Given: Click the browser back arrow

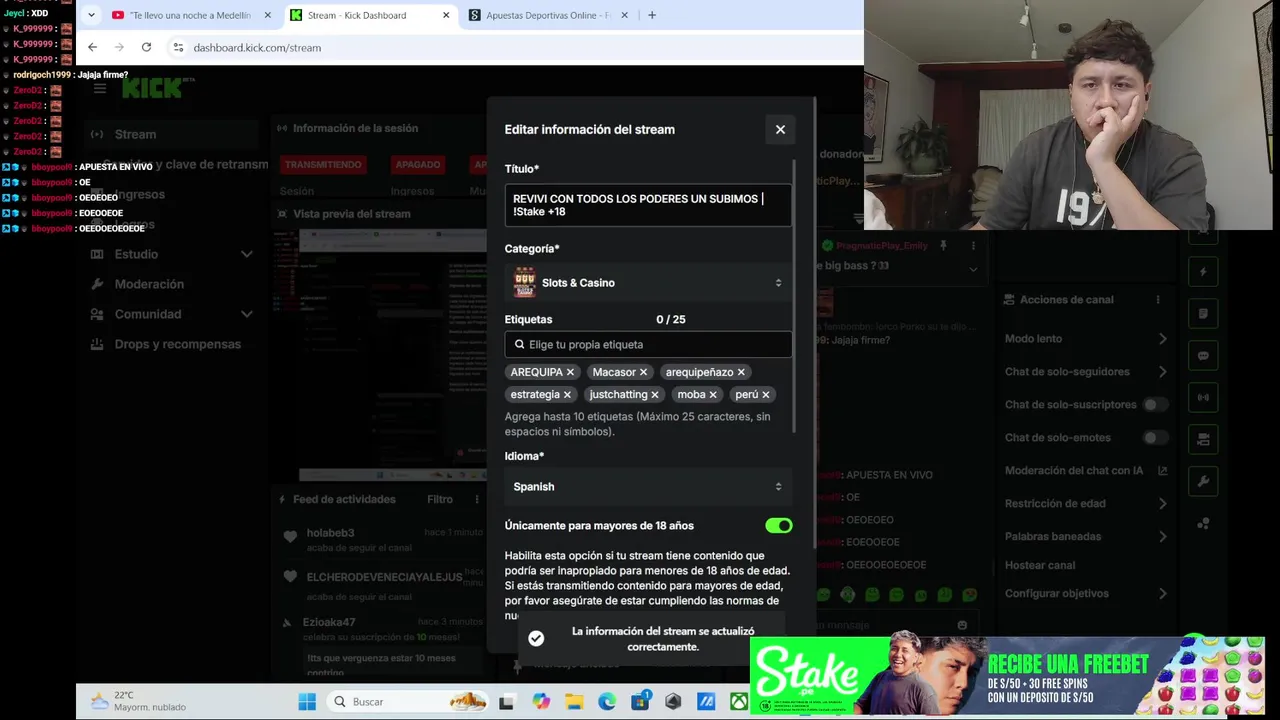Looking at the screenshot, I should (x=92, y=47).
